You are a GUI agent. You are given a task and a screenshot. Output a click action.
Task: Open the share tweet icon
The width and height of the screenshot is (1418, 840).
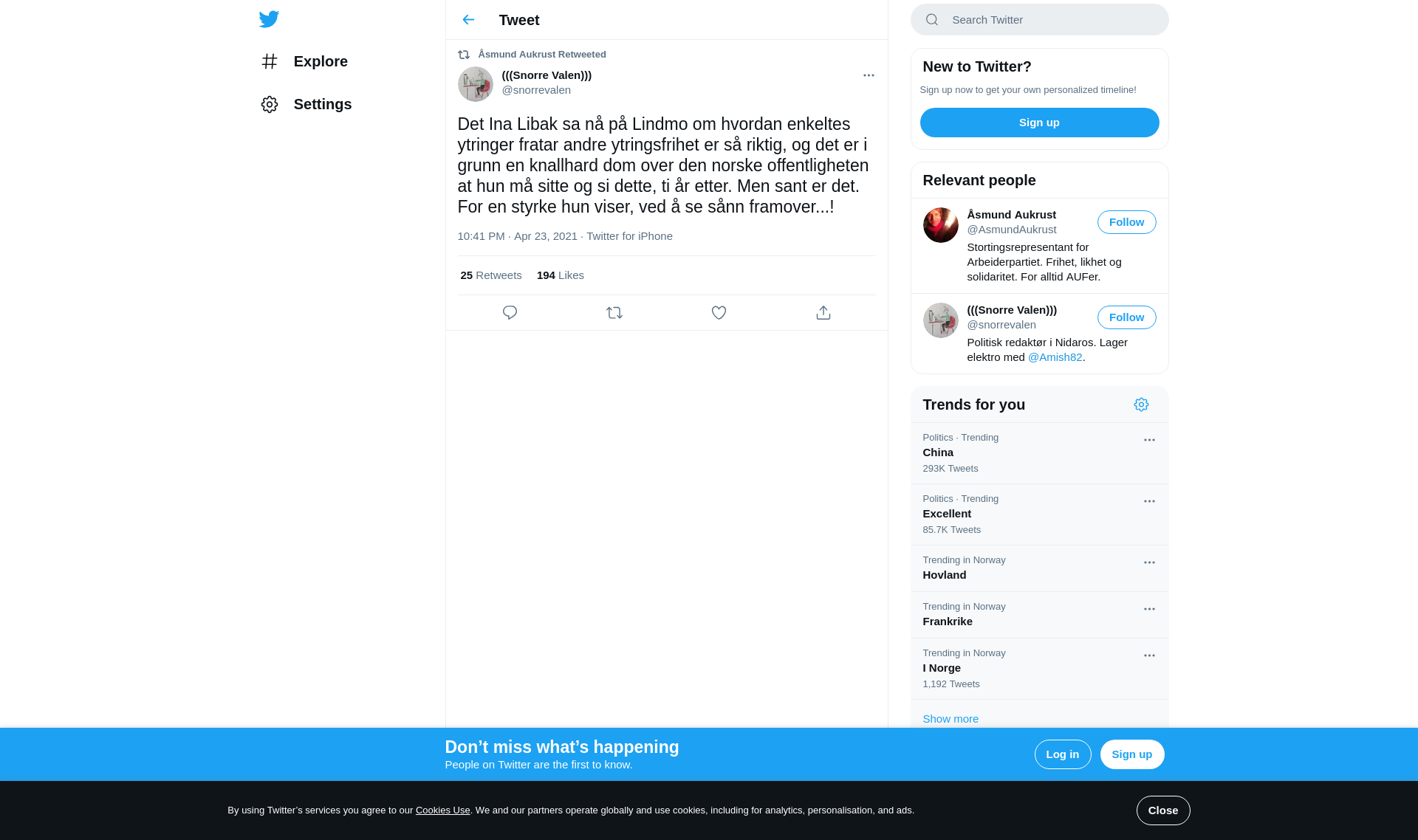(x=823, y=313)
